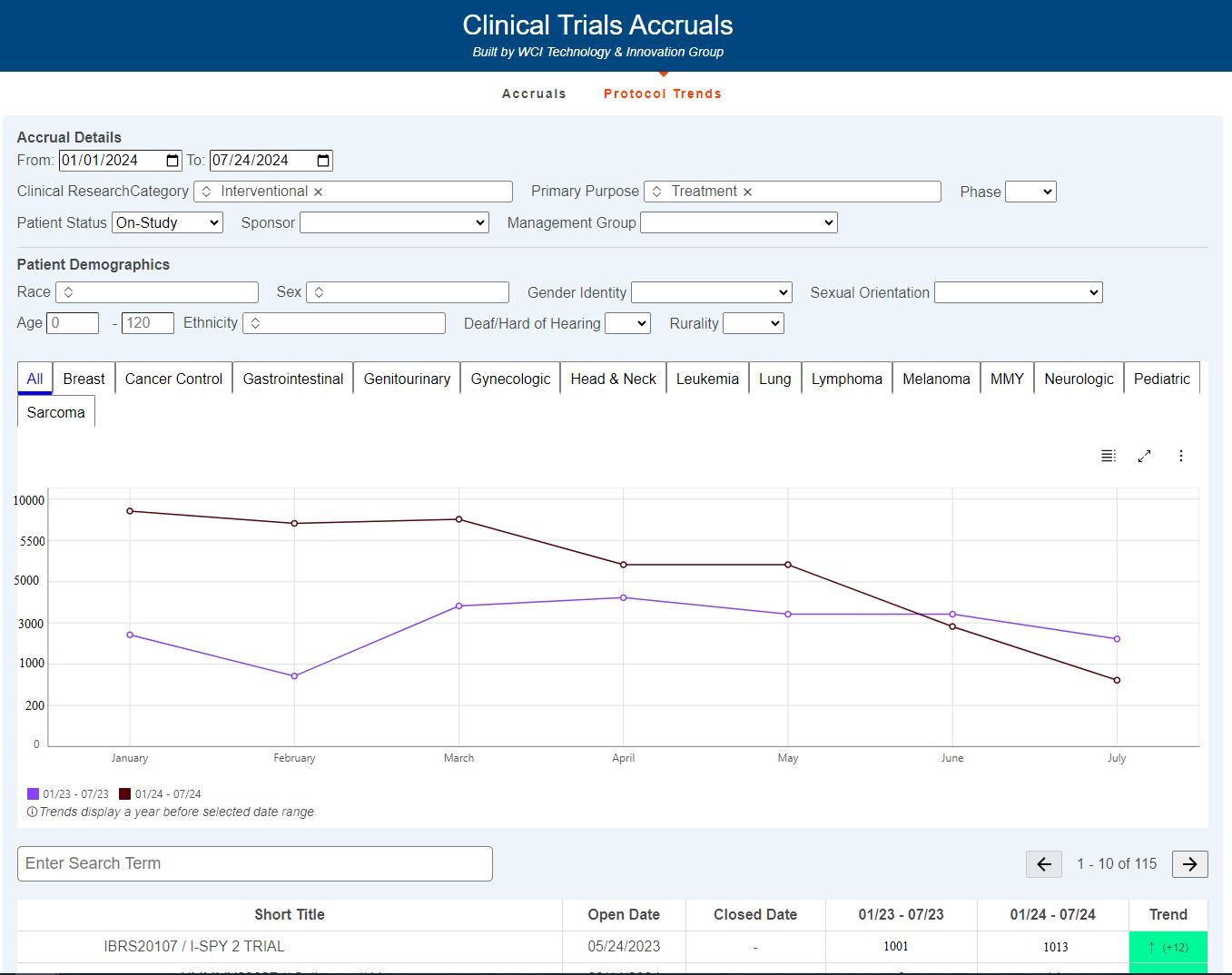Screen dimensions: 1232x975
Task: Click the March data point on dark red line
Action: click(459, 519)
